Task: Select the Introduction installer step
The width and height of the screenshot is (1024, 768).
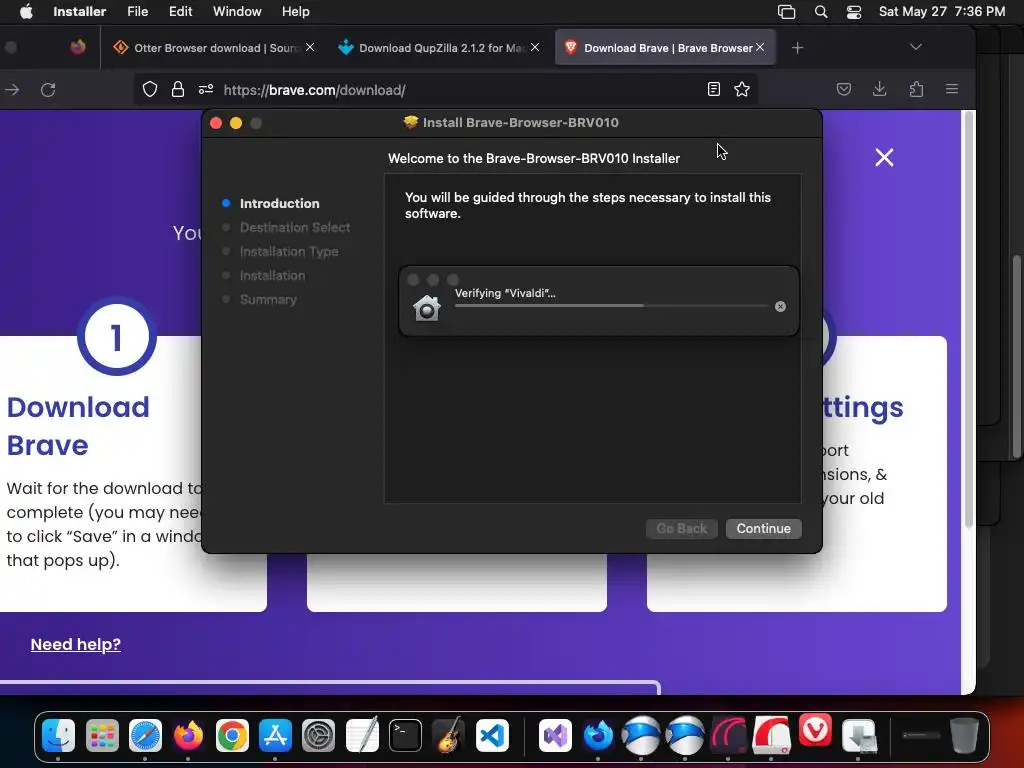Action: [280, 203]
